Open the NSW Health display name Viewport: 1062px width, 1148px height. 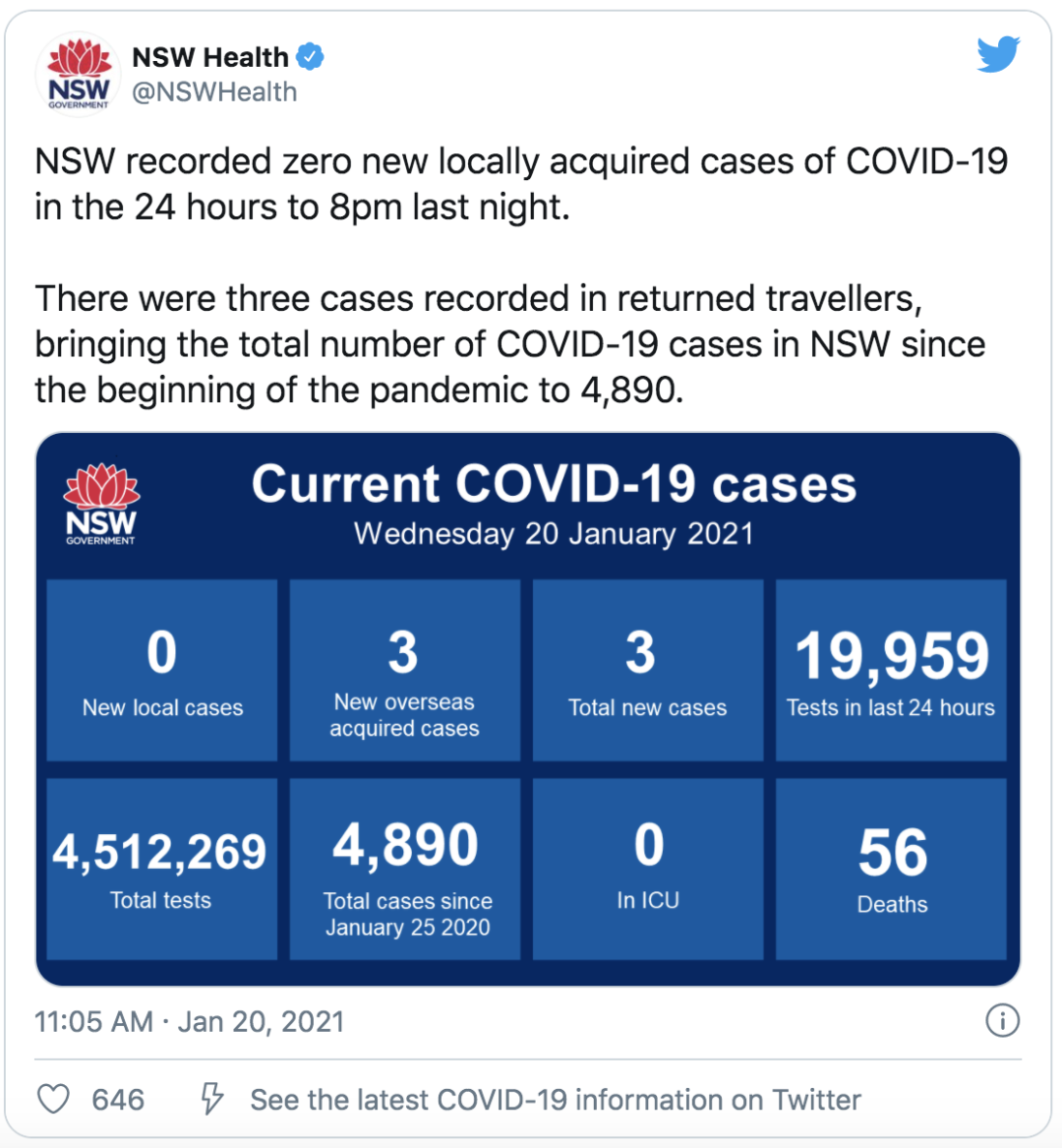(x=210, y=57)
